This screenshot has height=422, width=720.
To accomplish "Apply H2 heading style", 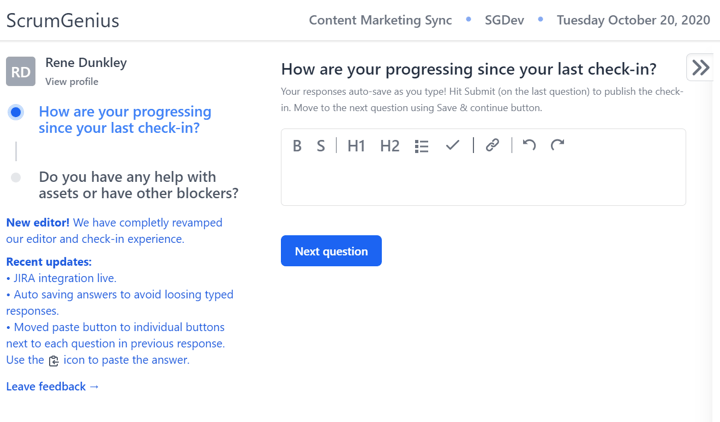I will point(389,146).
